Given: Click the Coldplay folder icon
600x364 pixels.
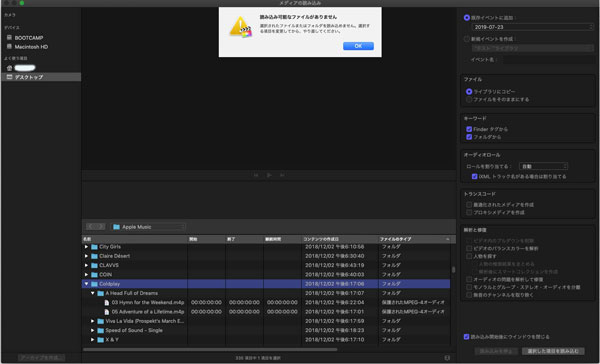Looking at the screenshot, I should click(94, 284).
